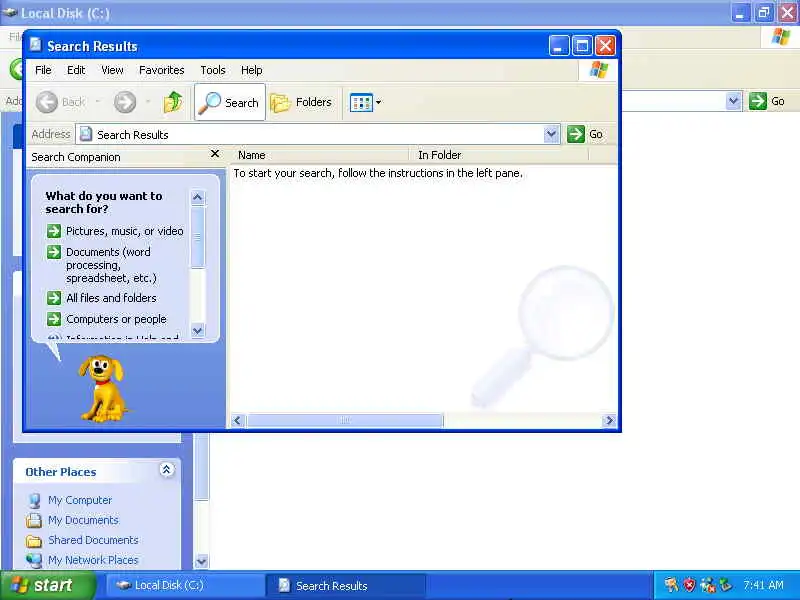Click the My Network Places icon

[34, 560]
